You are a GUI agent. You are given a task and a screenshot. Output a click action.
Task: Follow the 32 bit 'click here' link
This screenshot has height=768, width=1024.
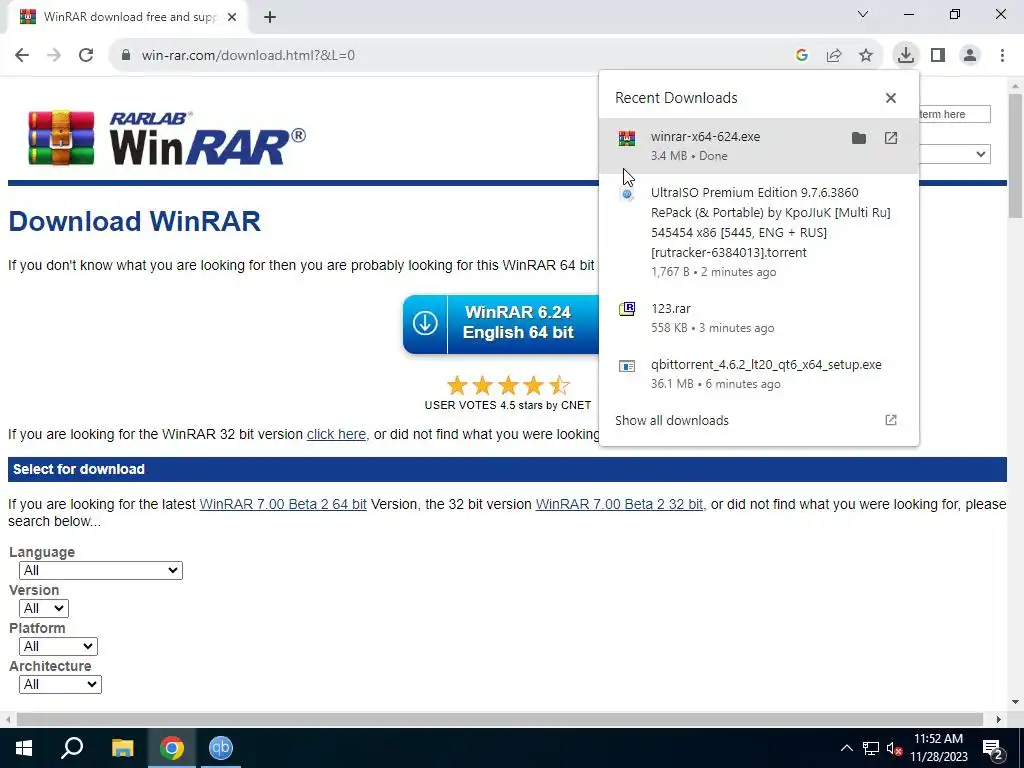tap(336, 434)
